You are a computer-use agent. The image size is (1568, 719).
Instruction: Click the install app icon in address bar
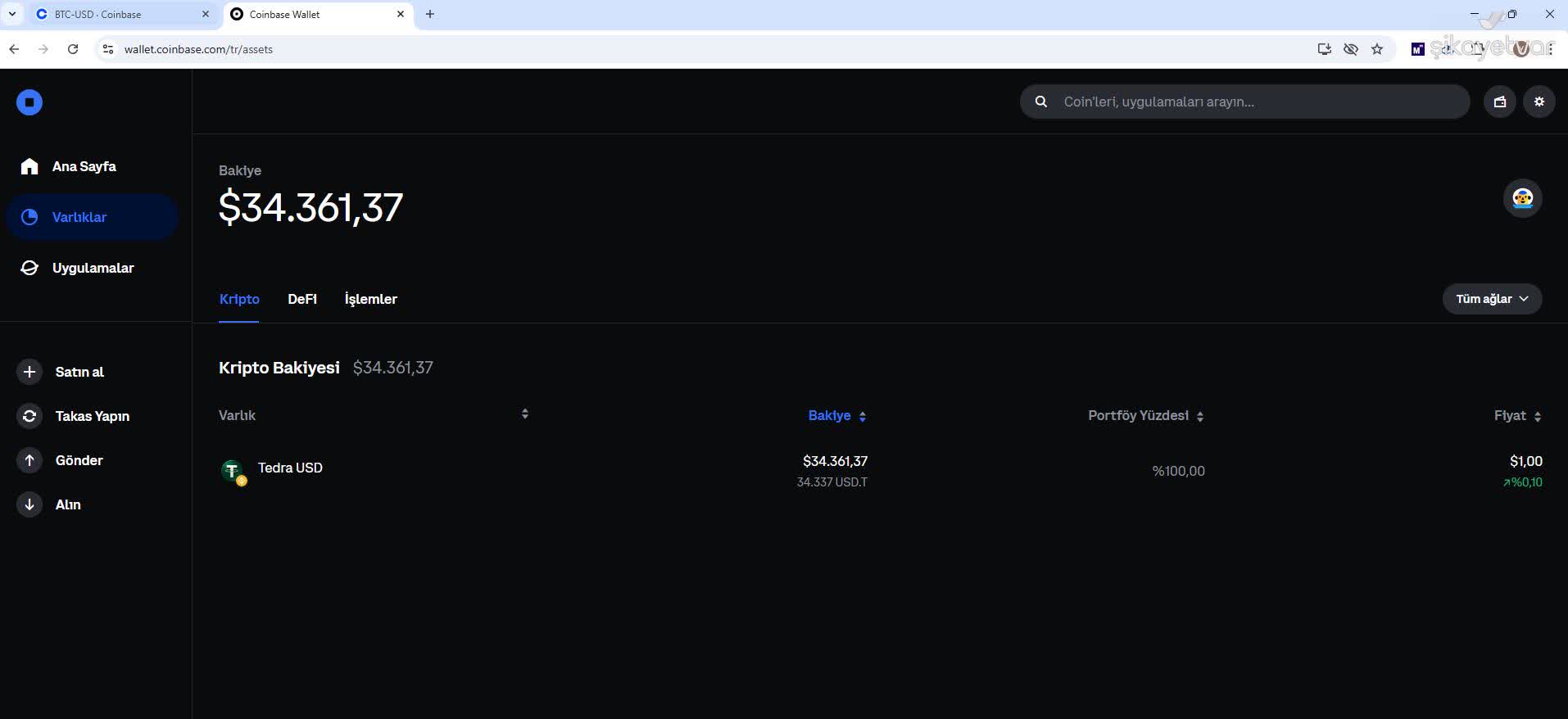click(1325, 49)
